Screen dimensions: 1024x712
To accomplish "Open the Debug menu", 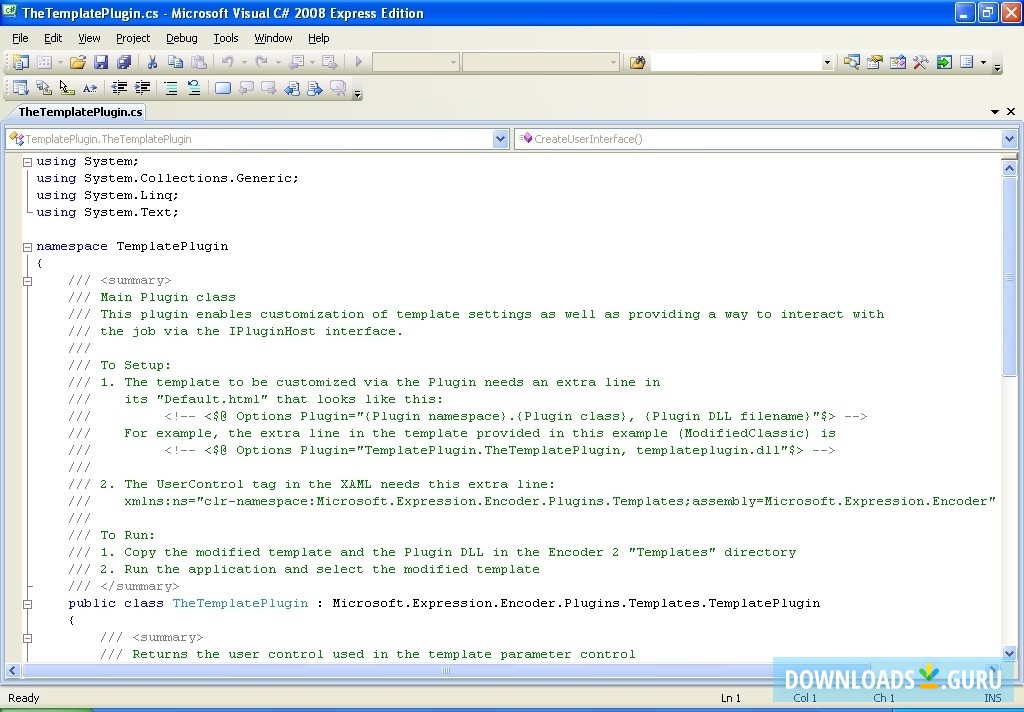I will (x=181, y=38).
